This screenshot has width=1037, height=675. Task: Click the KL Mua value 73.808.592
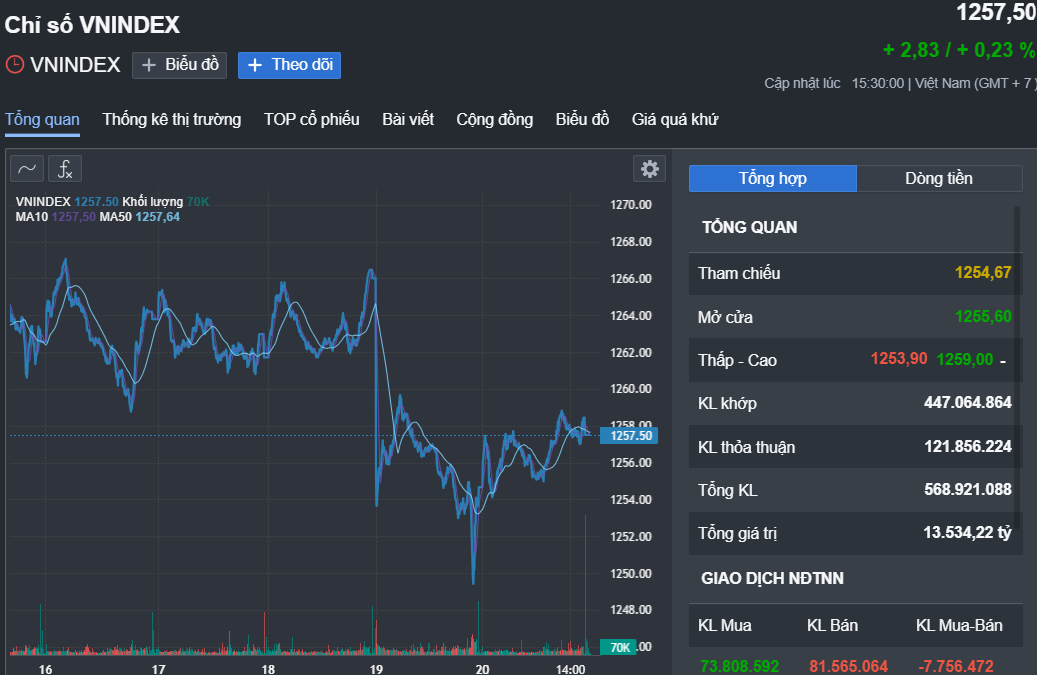tap(739, 666)
